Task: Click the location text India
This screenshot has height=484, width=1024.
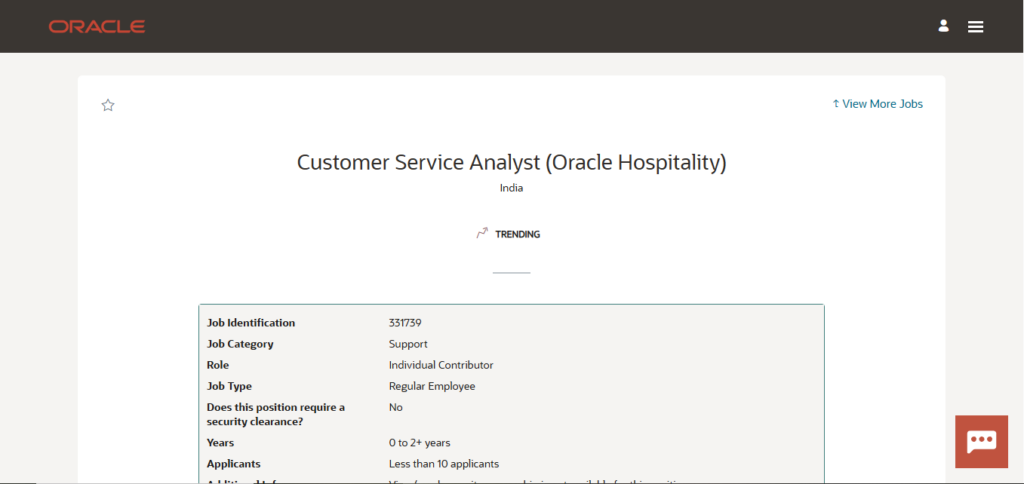Action: coord(511,188)
